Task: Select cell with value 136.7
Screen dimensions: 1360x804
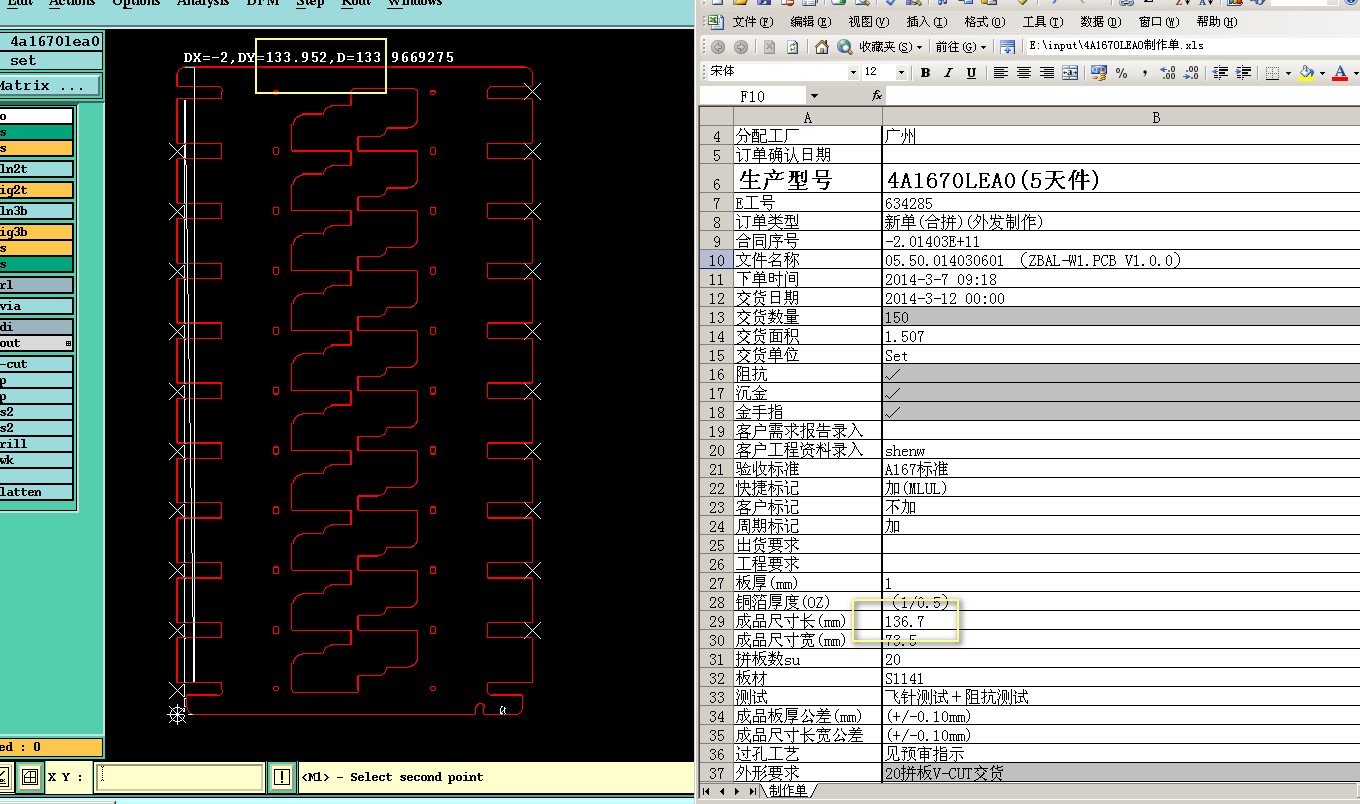Action: pyautogui.click(x=1121, y=621)
